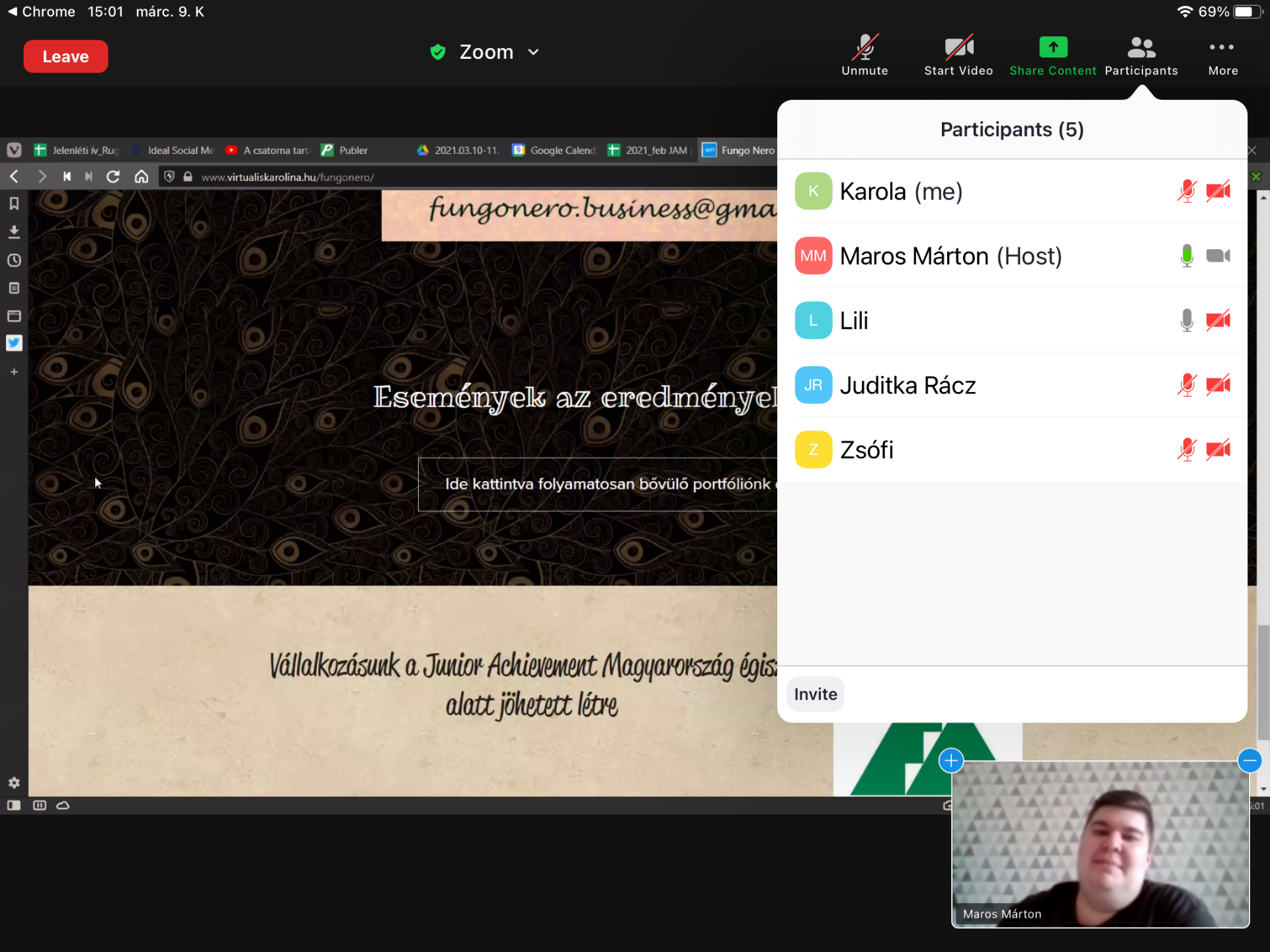Click Lili's microphone icon
1270x952 pixels.
[1187, 321]
